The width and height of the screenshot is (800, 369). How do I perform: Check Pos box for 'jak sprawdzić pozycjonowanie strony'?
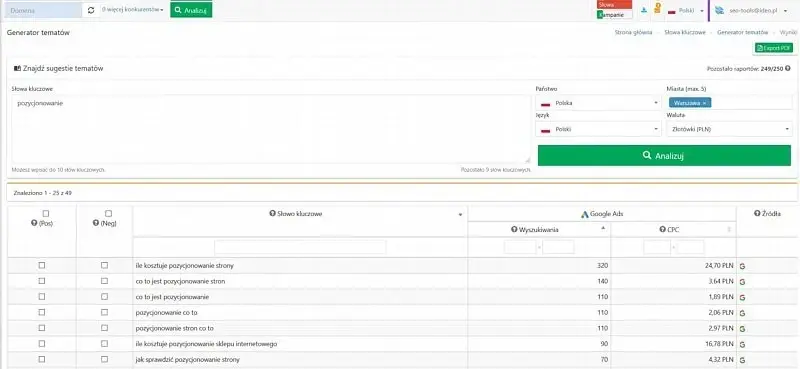(42, 359)
